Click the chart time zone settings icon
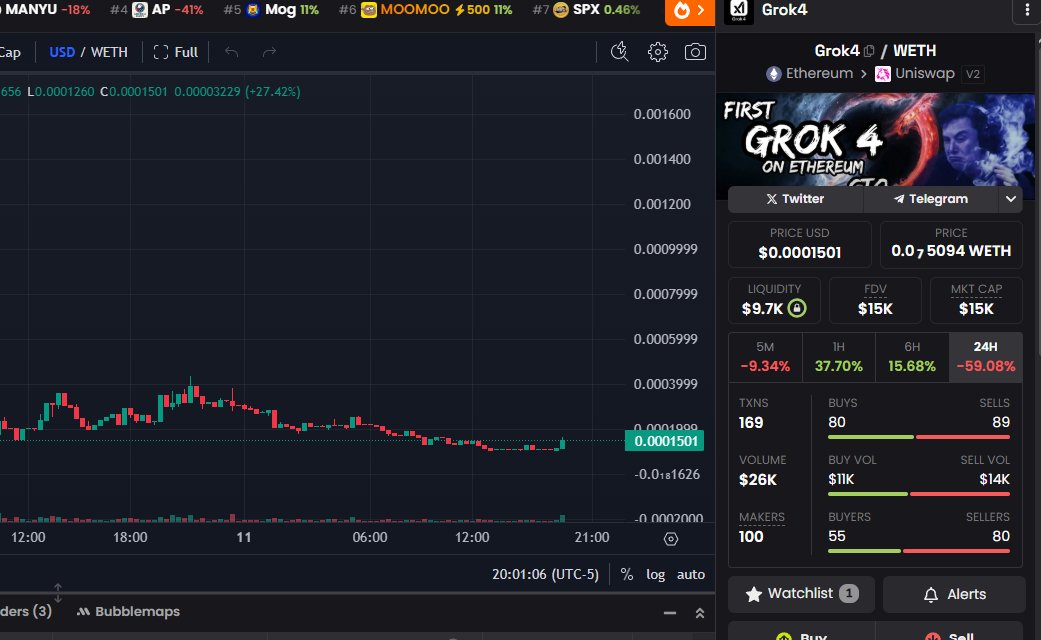Image resolution: width=1041 pixels, height=640 pixels. [671, 539]
